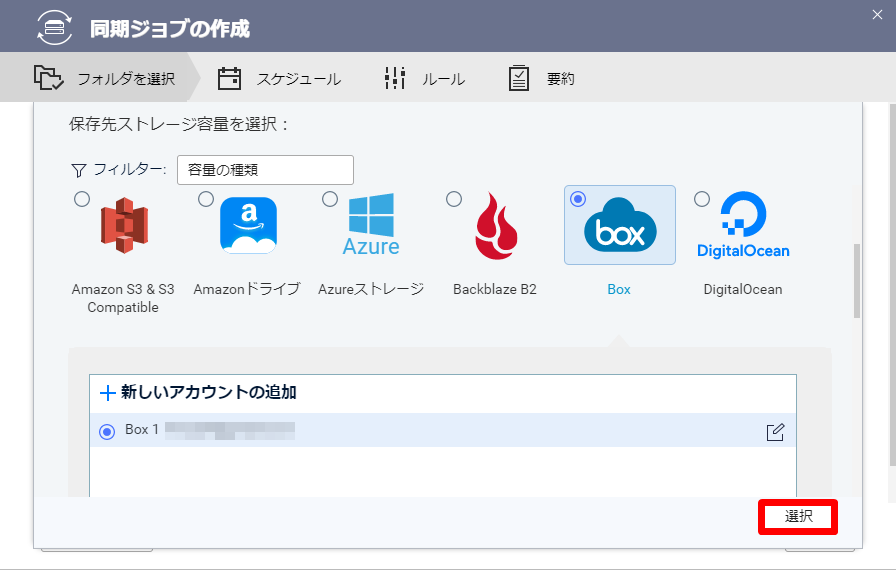This screenshot has height=571, width=896.
Task: Click the Amazon Drive logo
Action: click(249, 225)
